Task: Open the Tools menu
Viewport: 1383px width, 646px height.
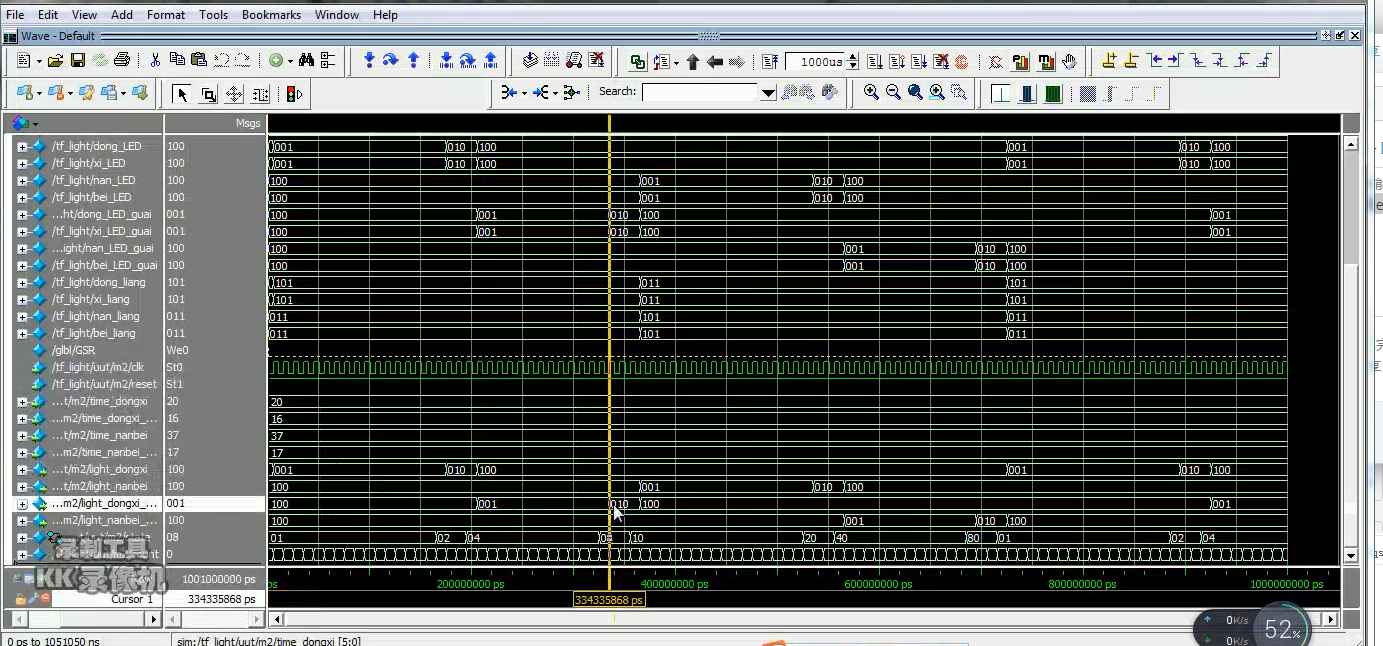Action: [213, 15]
